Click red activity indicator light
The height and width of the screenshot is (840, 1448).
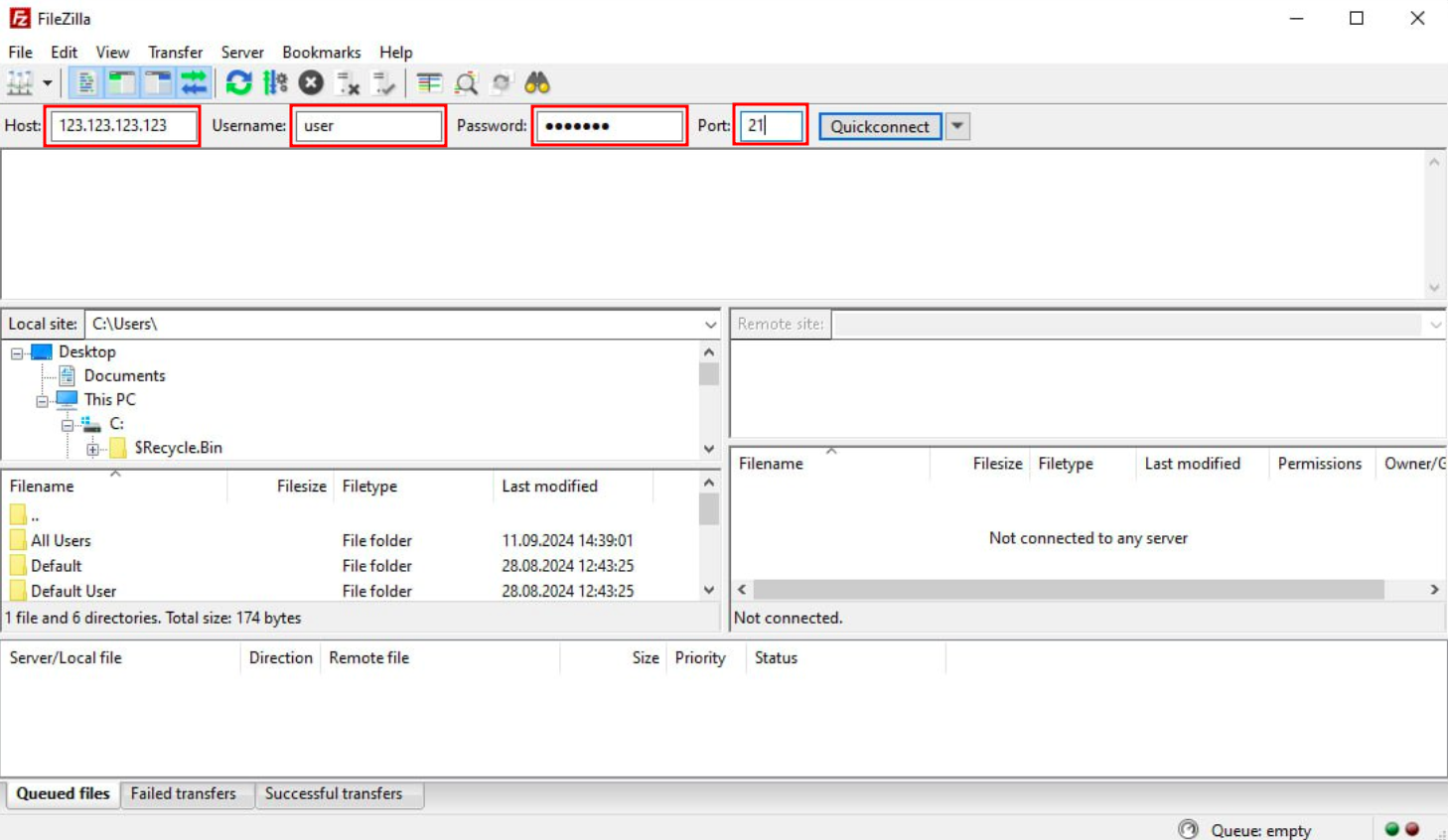(1412, 830)
